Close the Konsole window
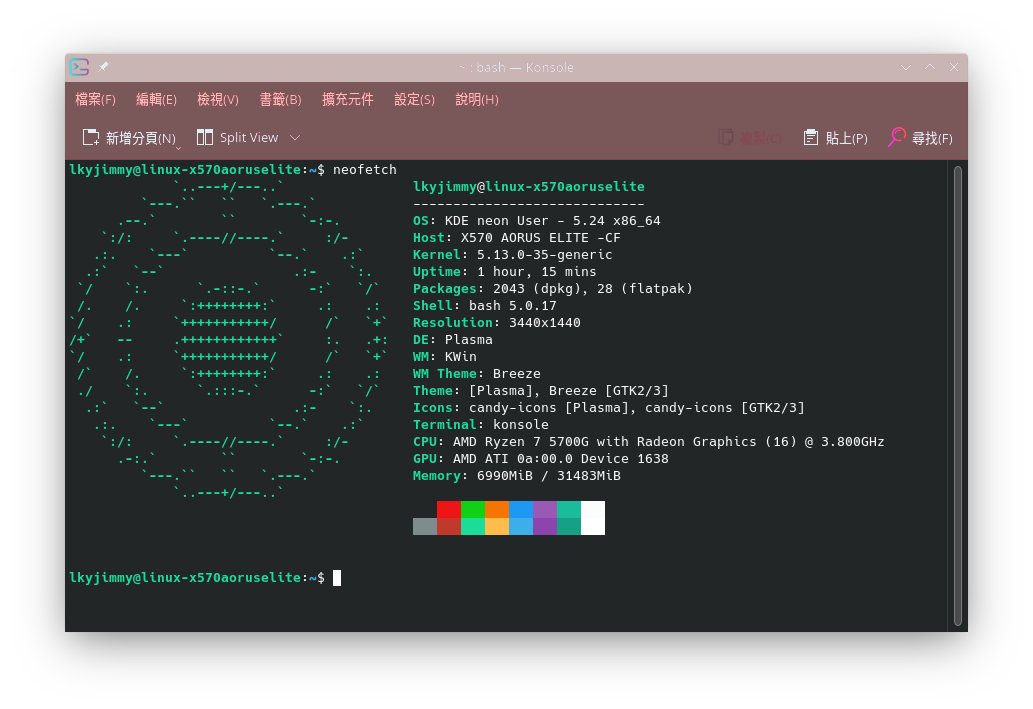This screenshot has height=709, width=1033. click(953, 67)
